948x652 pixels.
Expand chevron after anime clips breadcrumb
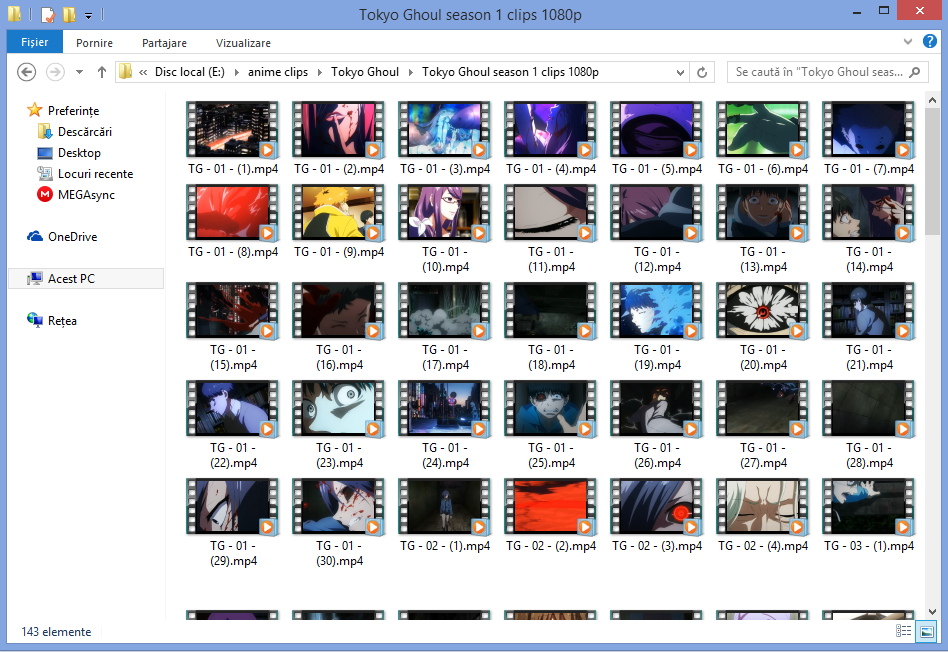click(320, 73)
